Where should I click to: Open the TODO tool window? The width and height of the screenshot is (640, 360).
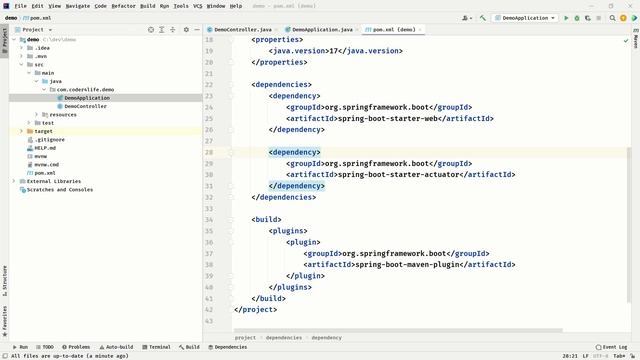coord(45,347)
